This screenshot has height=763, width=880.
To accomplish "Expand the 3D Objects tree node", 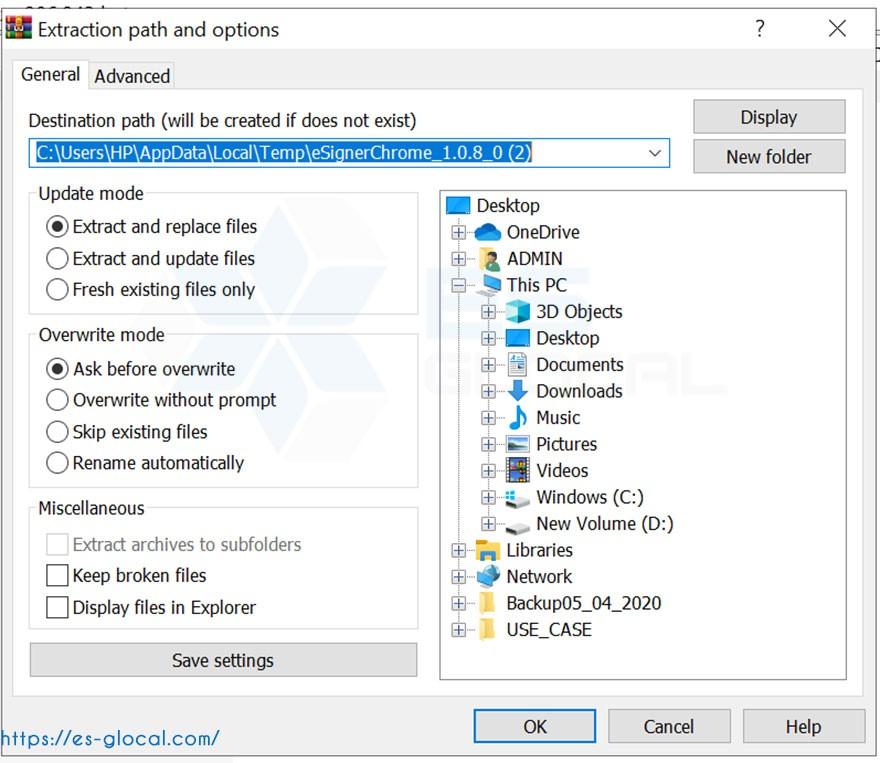I will click(x=488, y=312).
